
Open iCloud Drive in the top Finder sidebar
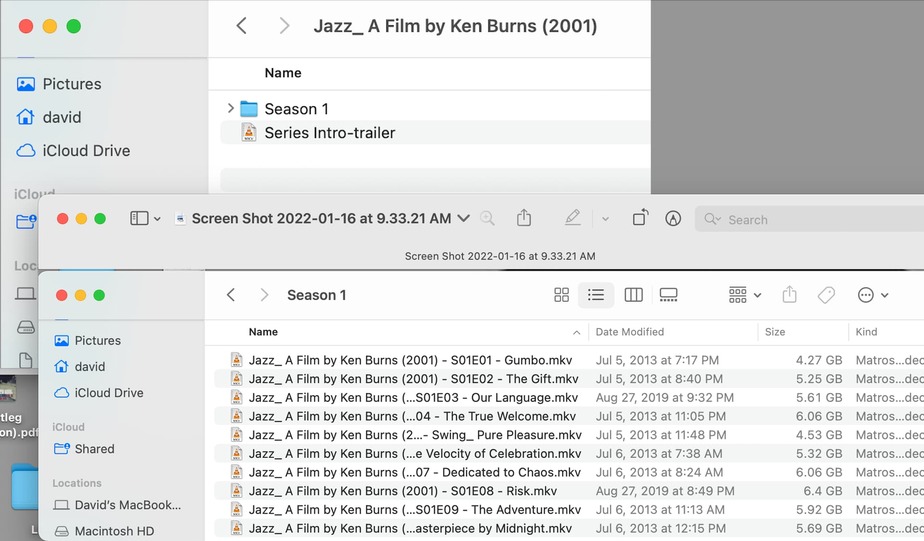tap(73, 150)
